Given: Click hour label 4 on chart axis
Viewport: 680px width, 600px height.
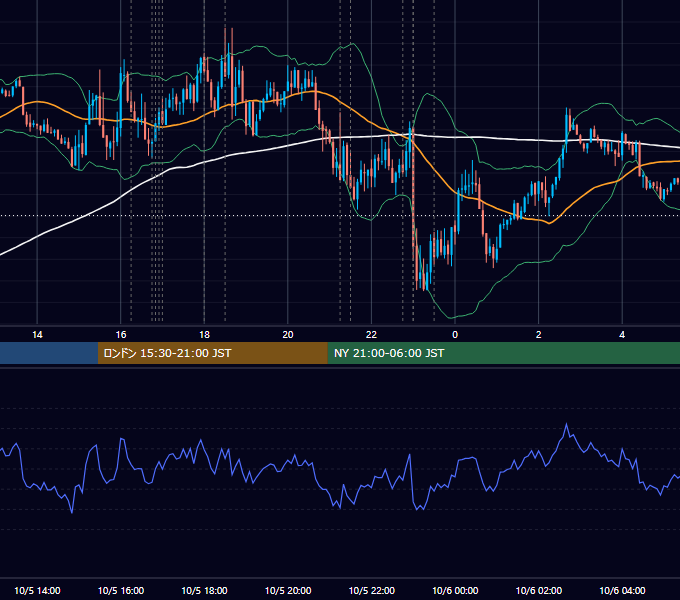Looking at the screenshot, I should pos(622,335).
